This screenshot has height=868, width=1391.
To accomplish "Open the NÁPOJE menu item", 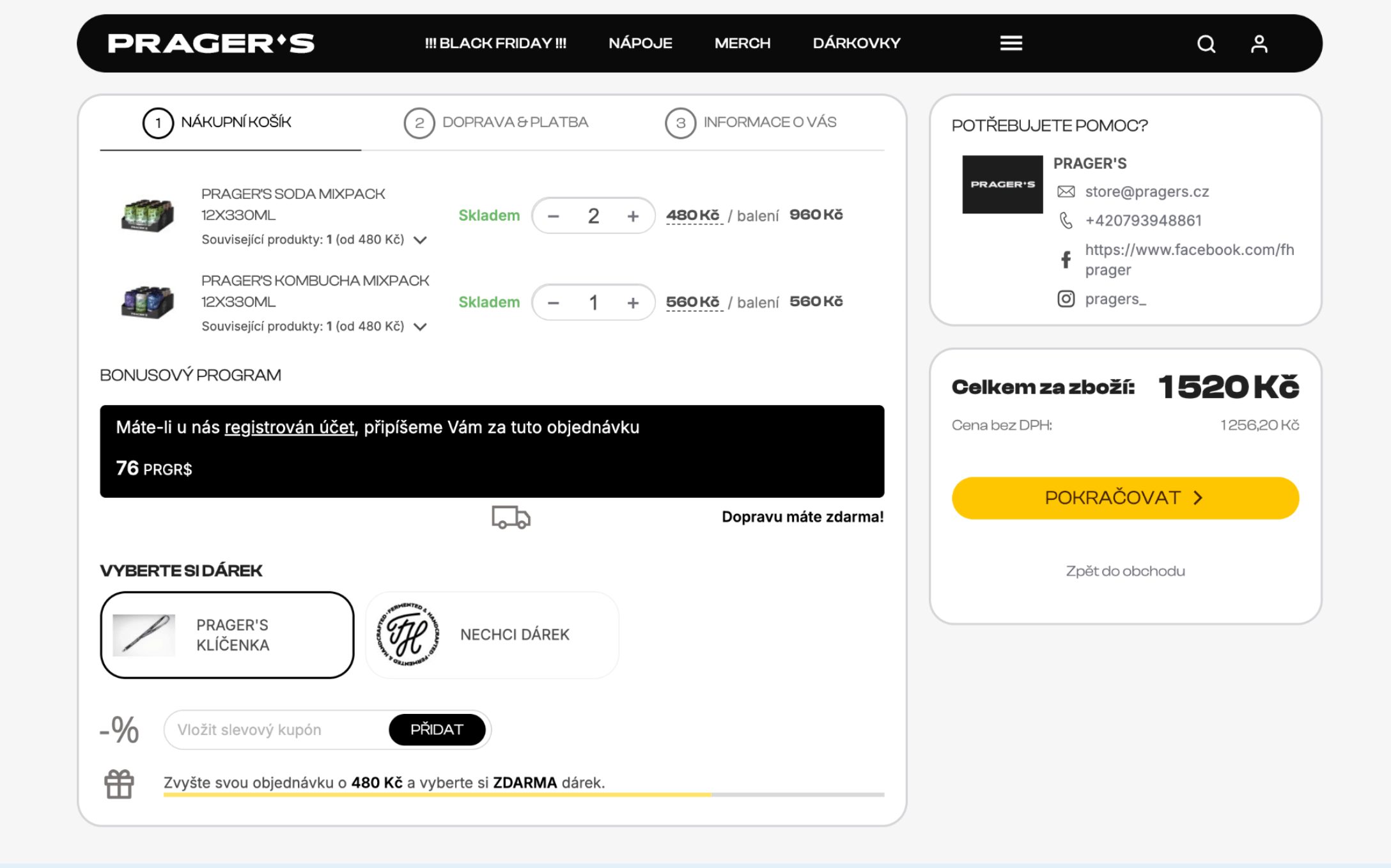I will (640, 43).
